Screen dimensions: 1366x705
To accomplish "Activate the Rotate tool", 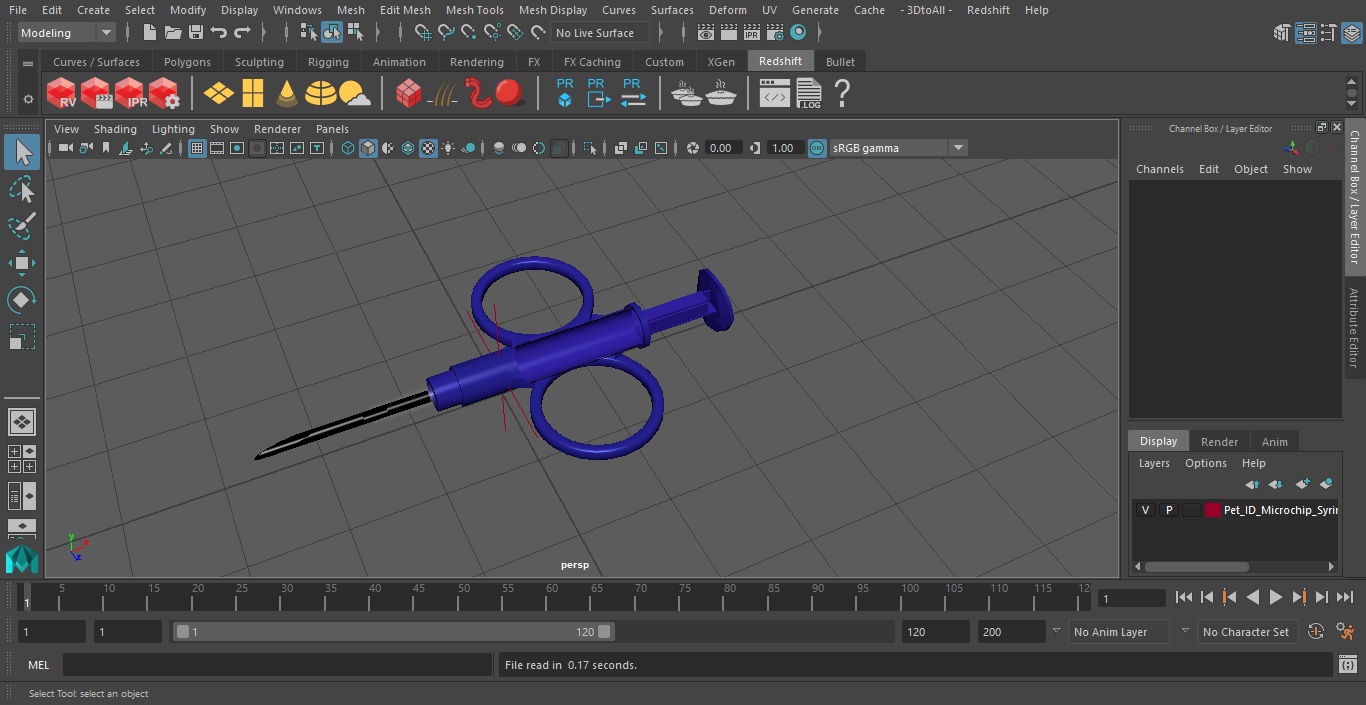I will click(x=22, y=300).
